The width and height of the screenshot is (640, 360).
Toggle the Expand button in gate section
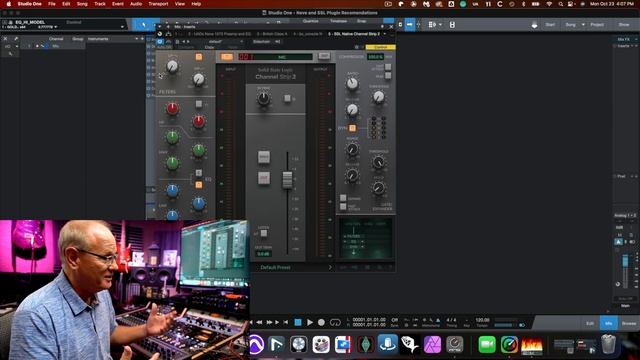pyautogui.click(x=343, y=198)
